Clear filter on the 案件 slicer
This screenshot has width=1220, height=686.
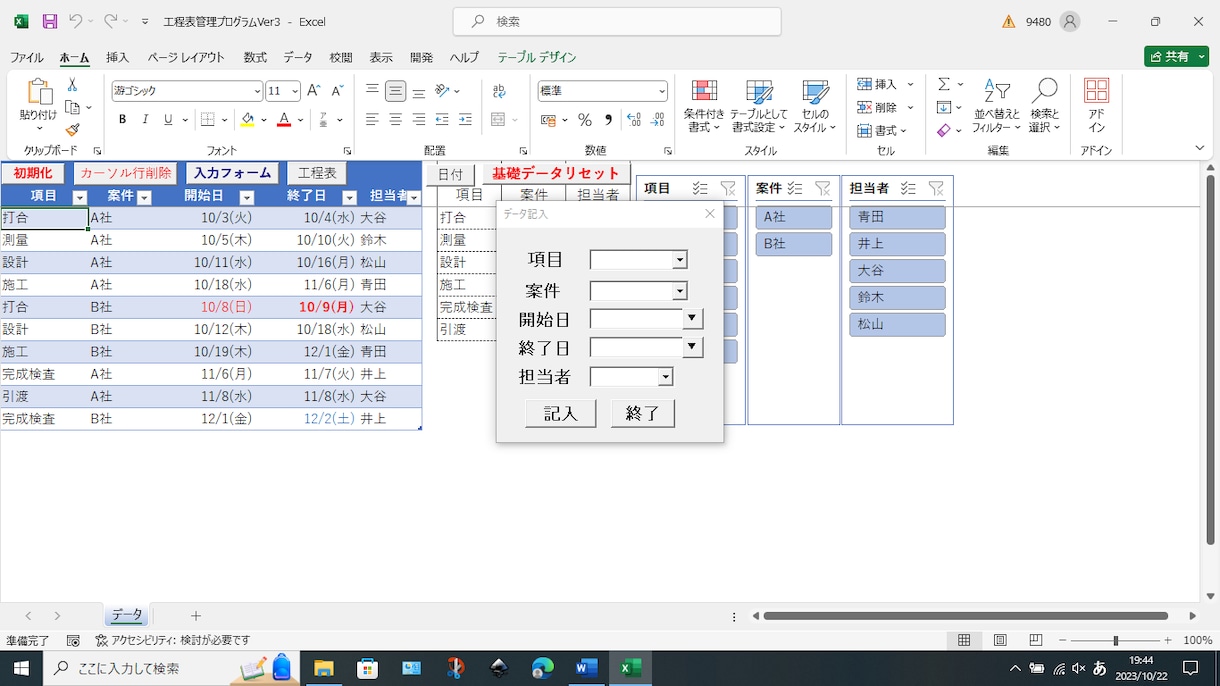pyautogui.click(x=823, y=188)
